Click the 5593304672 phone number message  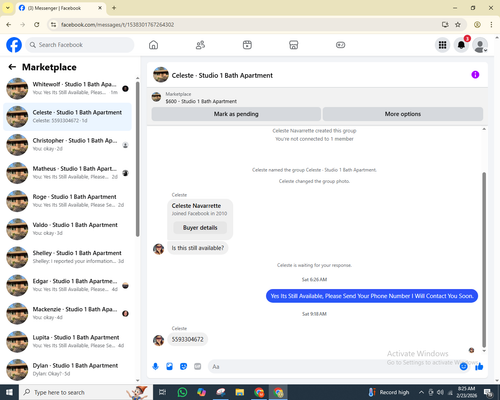[187, 339]
